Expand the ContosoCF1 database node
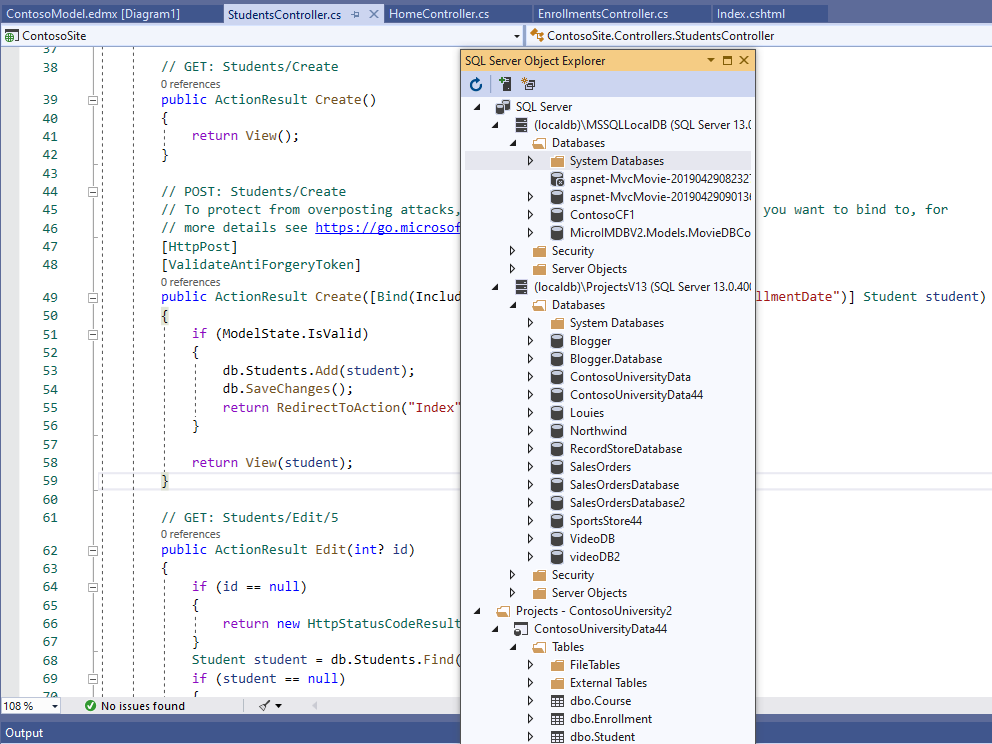992x744 pixels. tap(530, 214)
